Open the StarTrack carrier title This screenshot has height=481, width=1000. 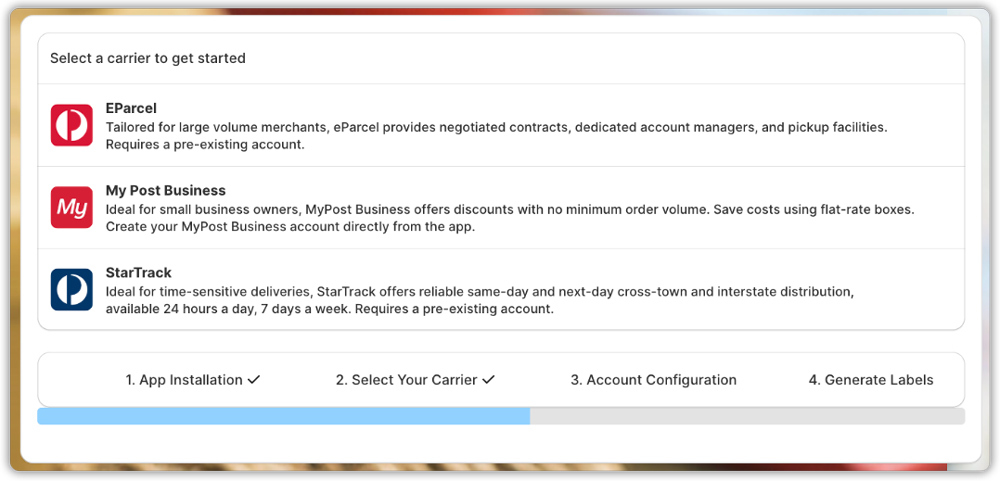point(138,273)
